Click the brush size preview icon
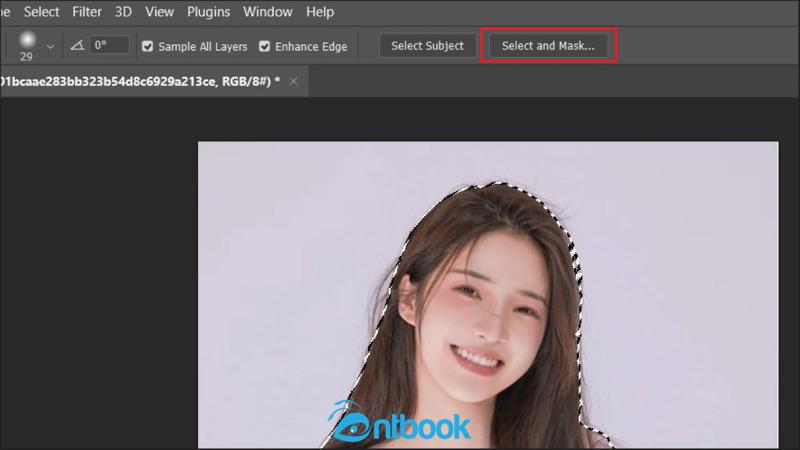800x450 pixels. pos(27,40)
